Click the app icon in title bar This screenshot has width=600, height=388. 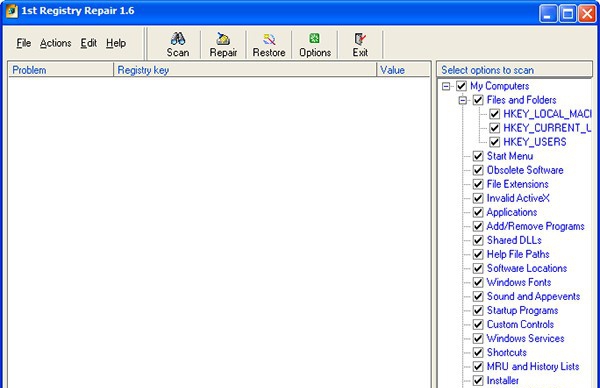click(x=12, y=11)
